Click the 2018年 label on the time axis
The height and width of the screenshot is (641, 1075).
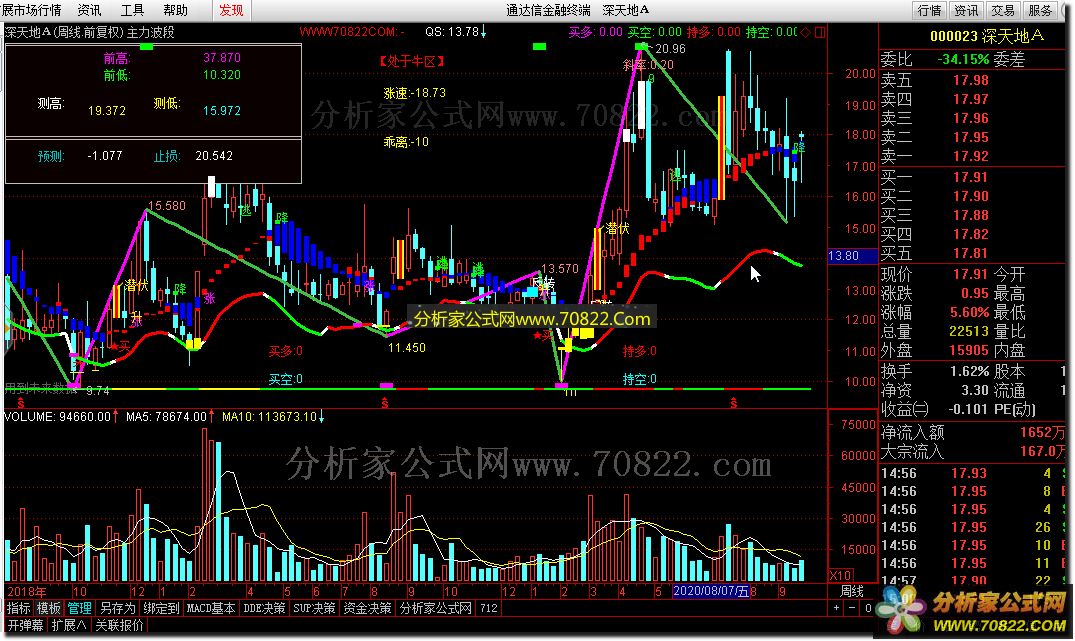[27, 592]
